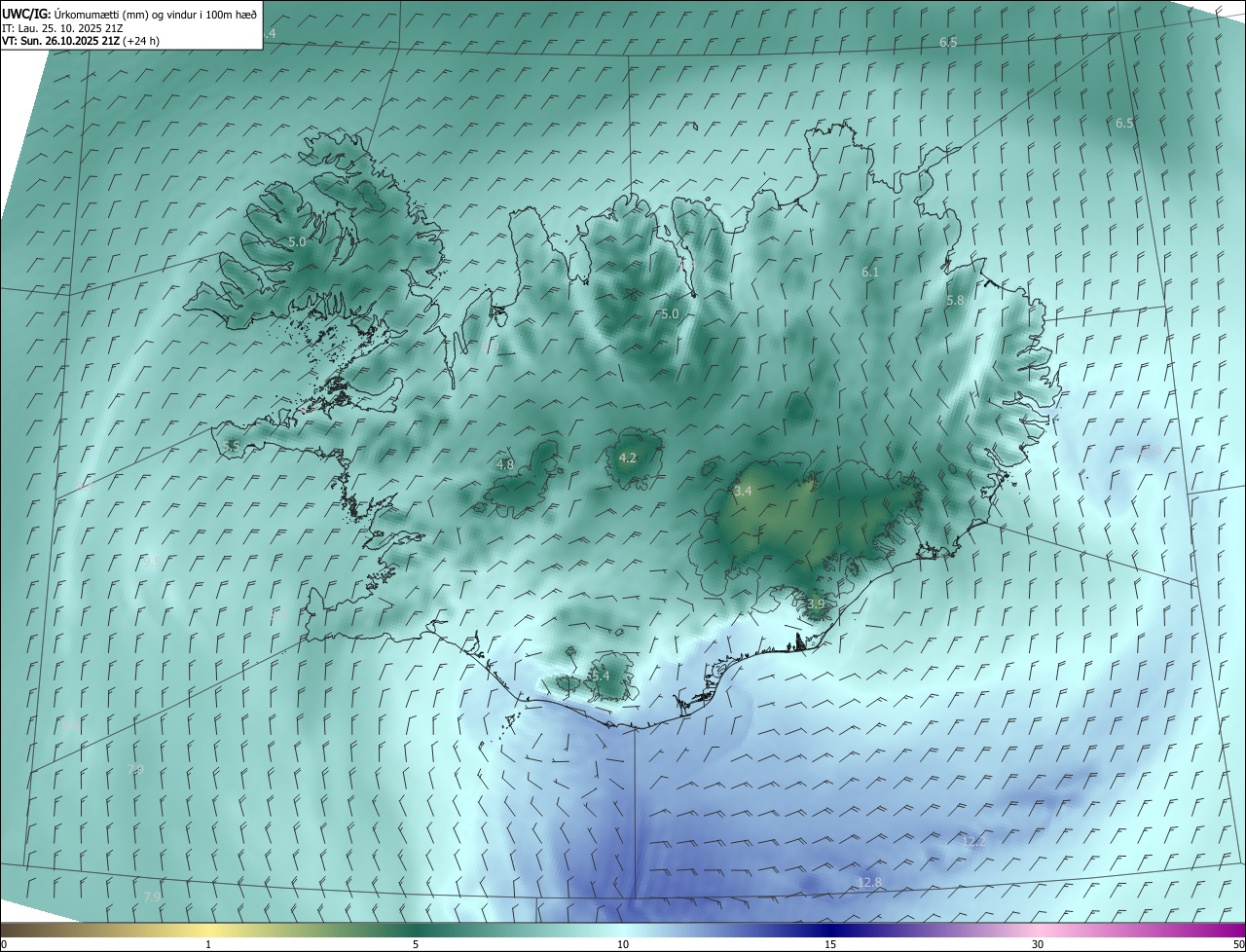Click the '50' tick on the color scale

[x=1237, y=944]
